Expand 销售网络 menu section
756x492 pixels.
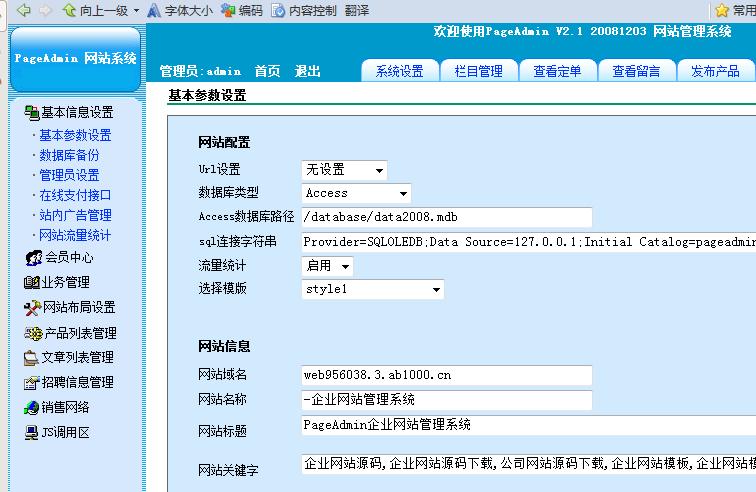click(x=66, y=408)
